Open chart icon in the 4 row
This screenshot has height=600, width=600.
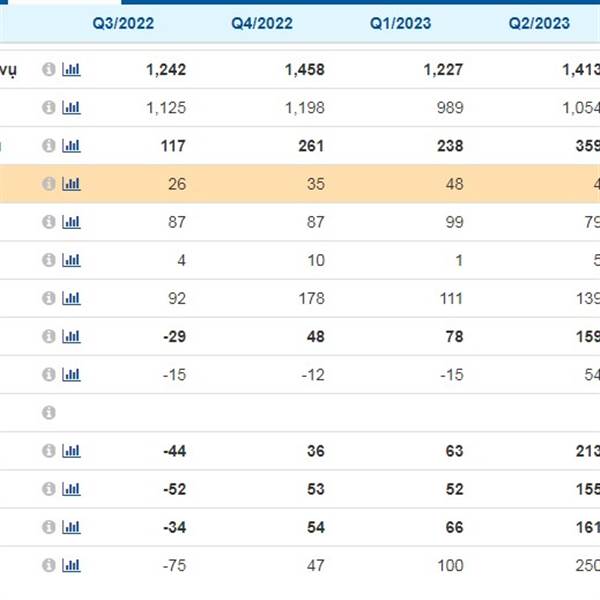coord(71,260)
